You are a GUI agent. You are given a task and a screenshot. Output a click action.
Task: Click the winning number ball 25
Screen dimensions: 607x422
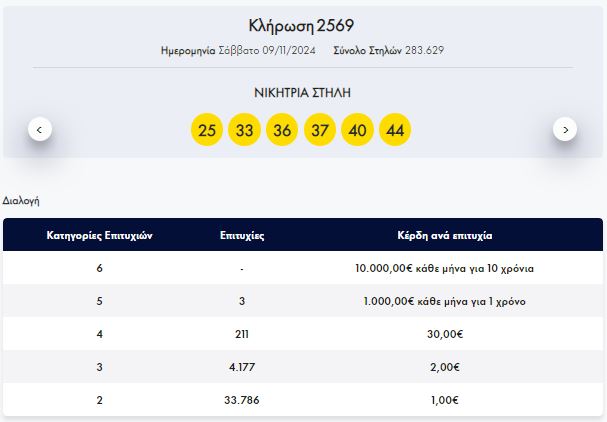coord(207,130)
